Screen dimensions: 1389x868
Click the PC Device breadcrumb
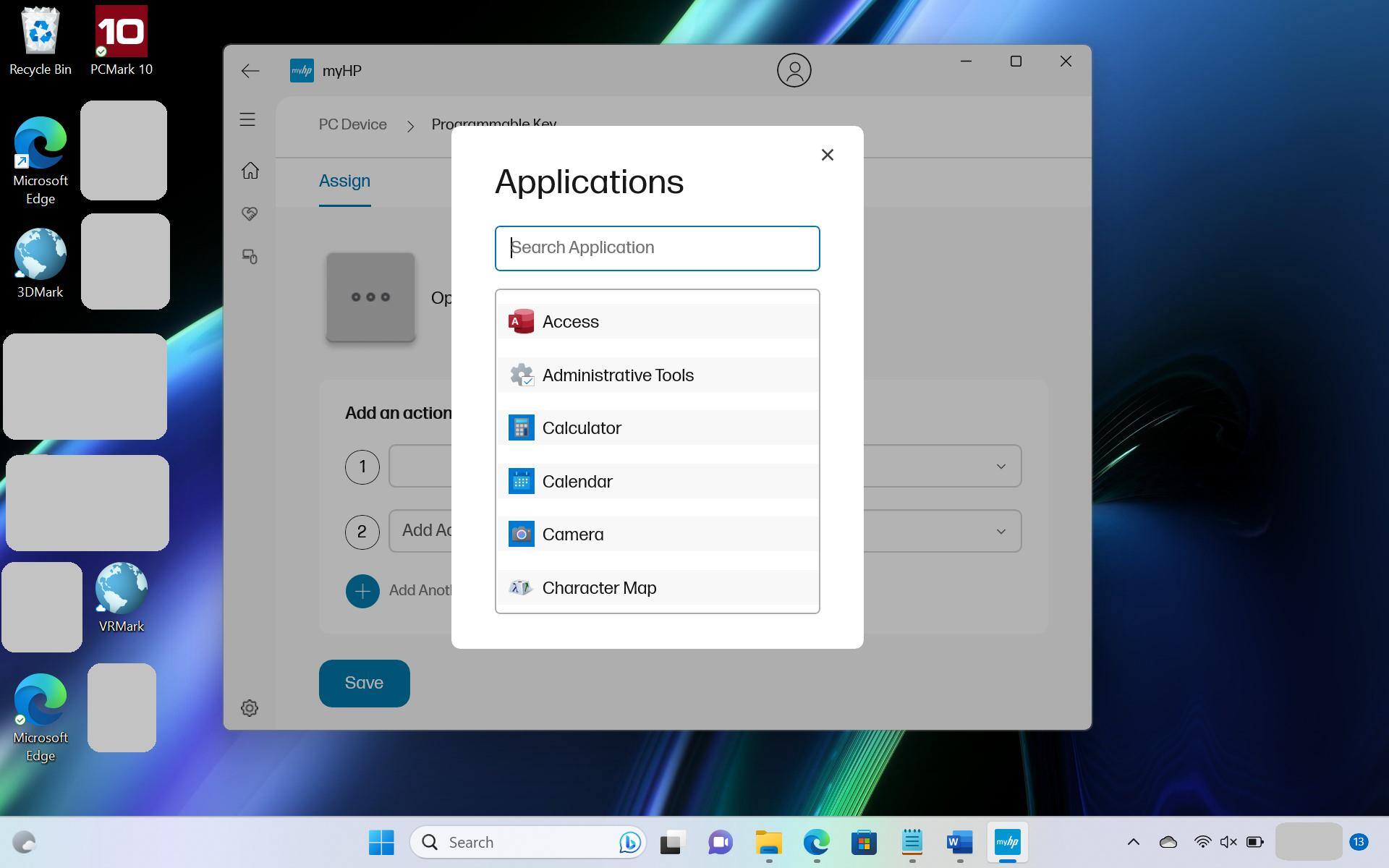click(353, 124)
